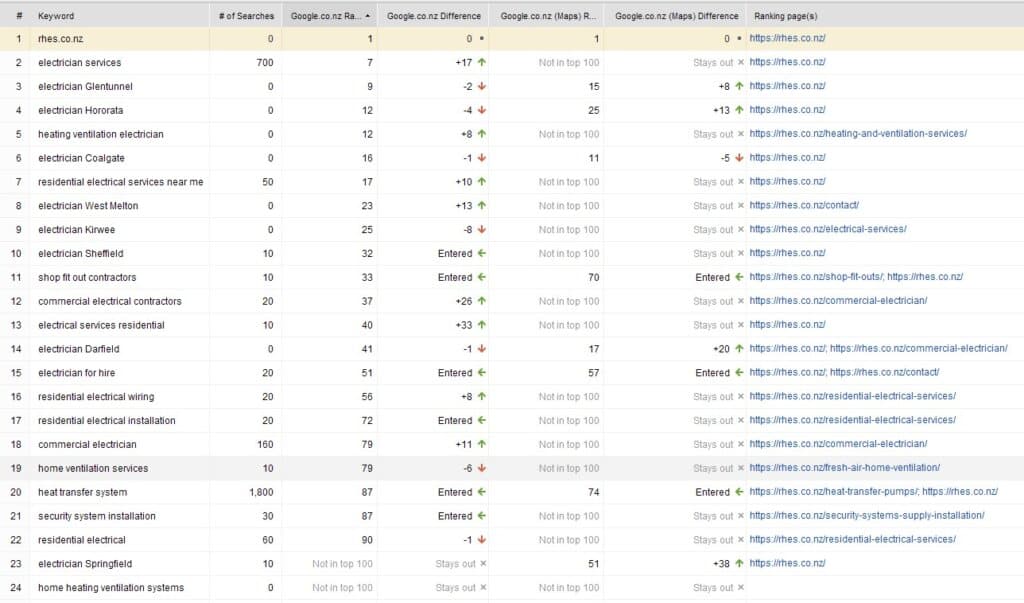Image resolution: width=1024 pixels, height=603 pixels.
Task: Select the 'electrician Darfield' keyword
Action: click(78, 350)
